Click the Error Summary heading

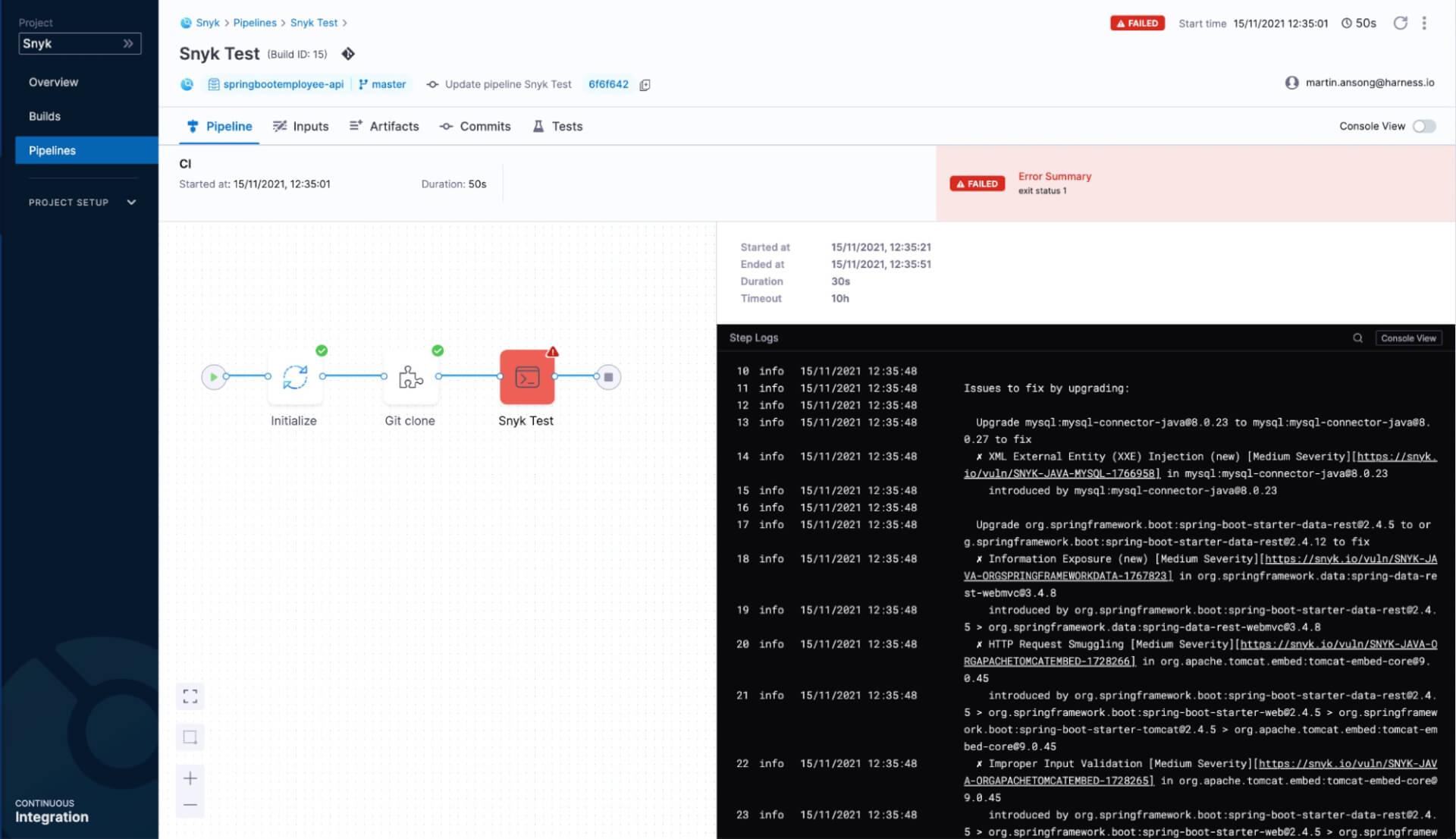1054,176
